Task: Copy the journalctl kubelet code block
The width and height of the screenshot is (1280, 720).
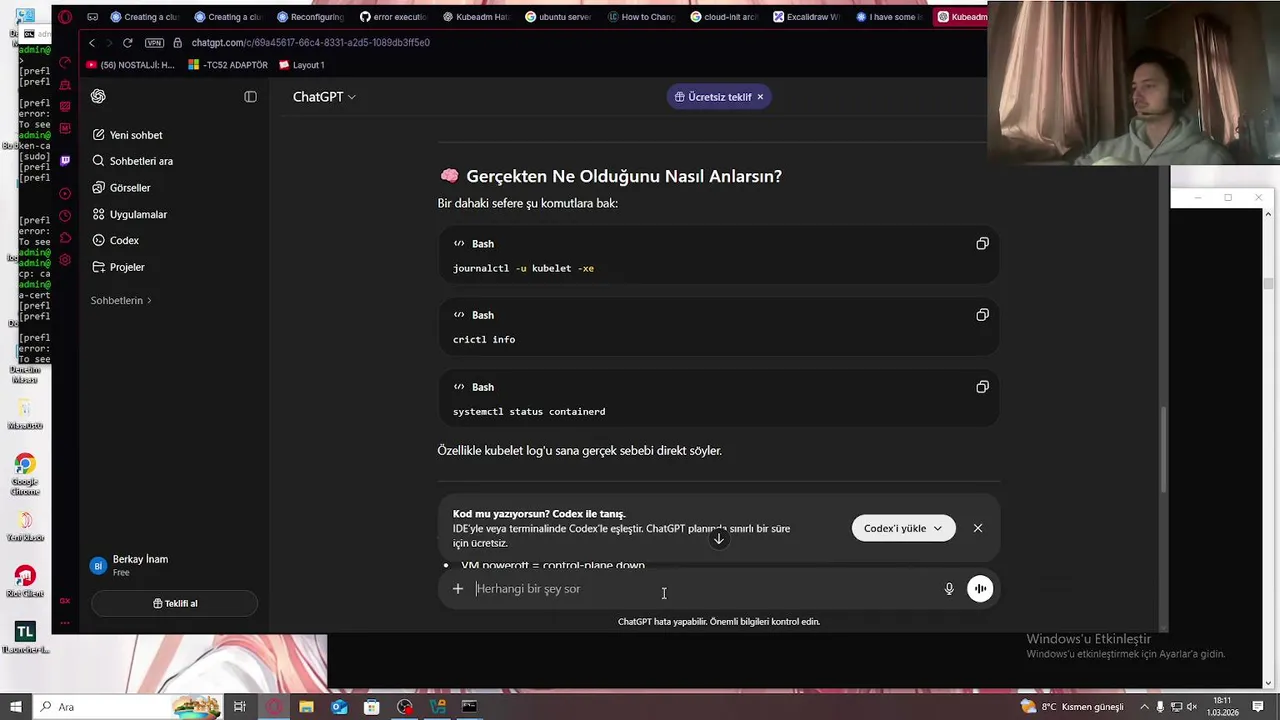Action: pyautogui.click(x=982, y=244)
